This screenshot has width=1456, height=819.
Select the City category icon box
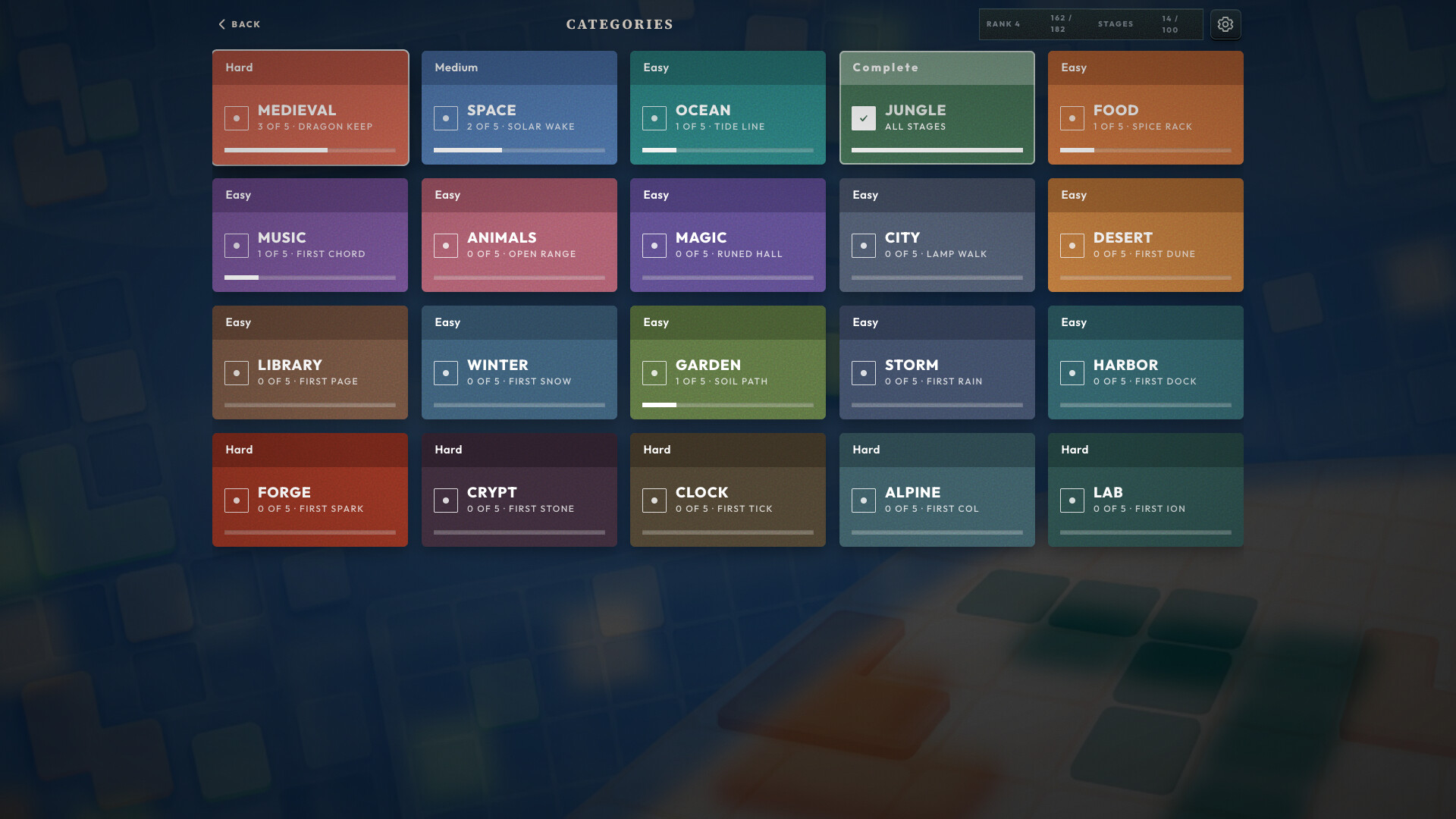(x=864, y=246)
